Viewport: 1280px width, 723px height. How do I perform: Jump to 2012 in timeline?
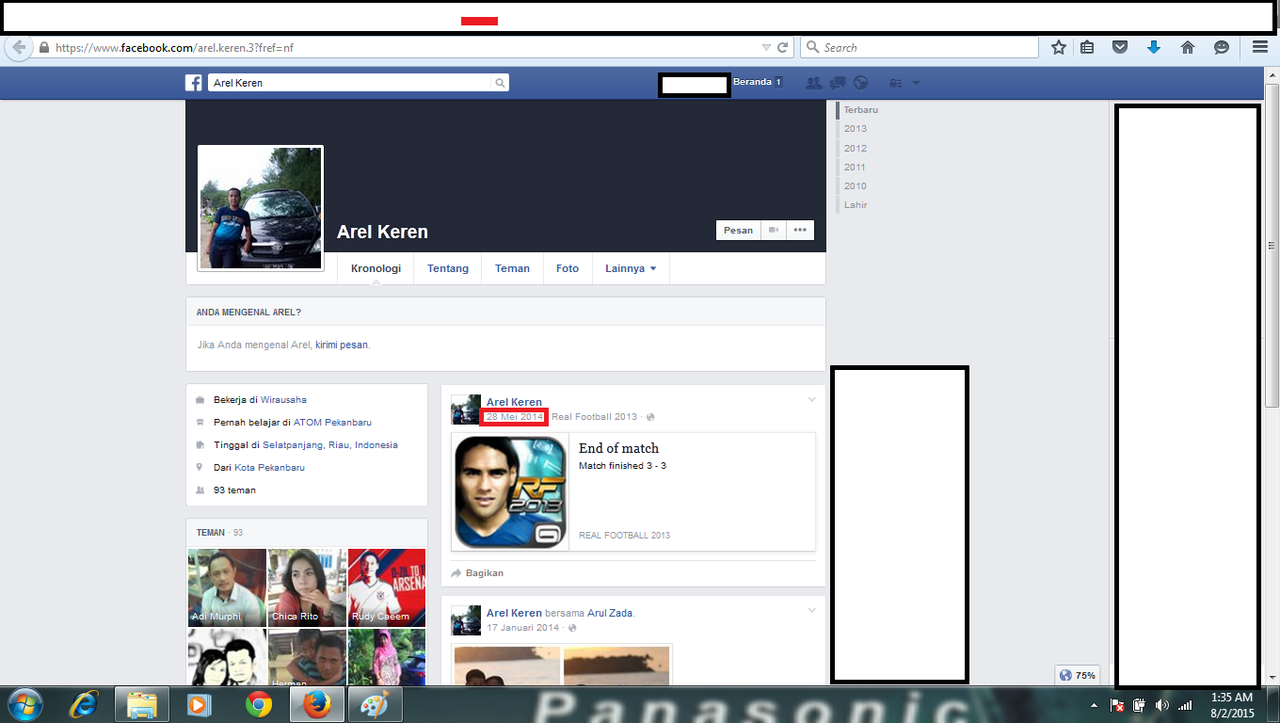pyautogui.click(x=855, y=148)
